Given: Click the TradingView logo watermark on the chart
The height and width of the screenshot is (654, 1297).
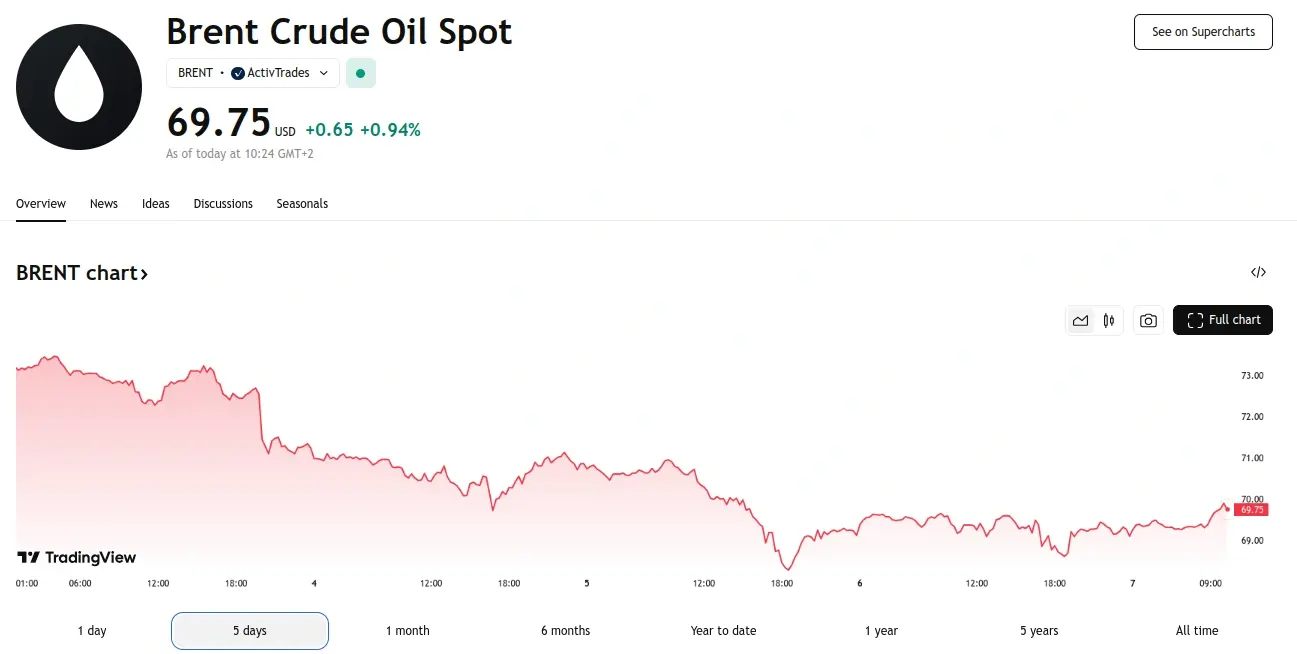Looking at the screenshot, I should 77,557.
